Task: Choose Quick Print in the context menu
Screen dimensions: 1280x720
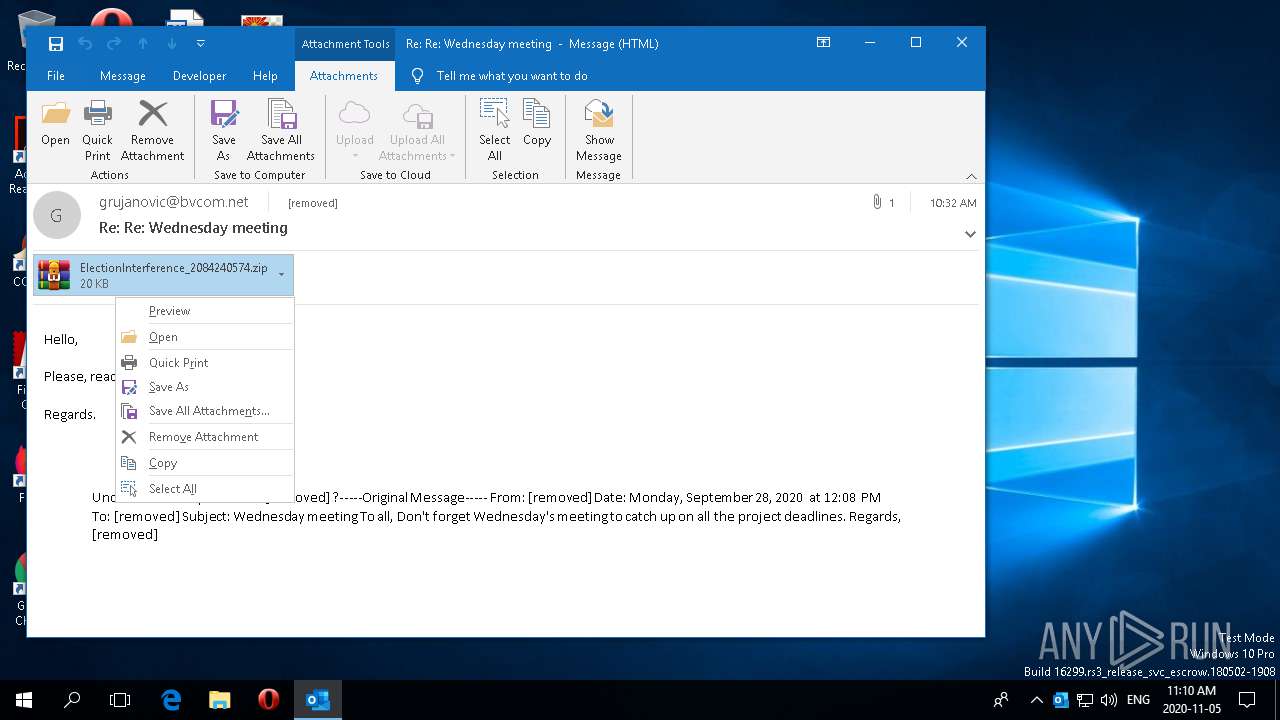Action: 205,363
